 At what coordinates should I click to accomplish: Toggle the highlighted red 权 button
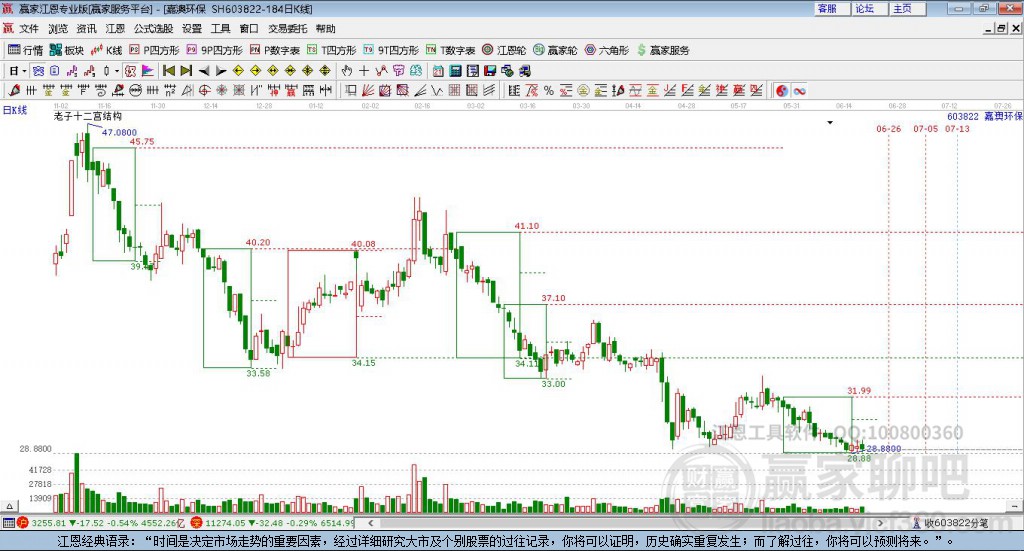(130, 71)
